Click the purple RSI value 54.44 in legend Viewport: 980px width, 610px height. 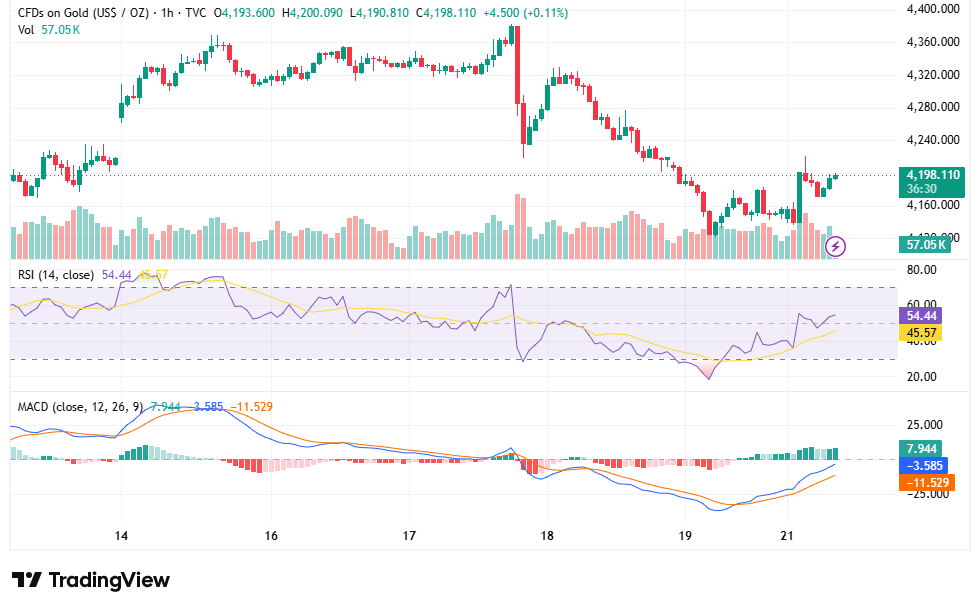tap(116, 275)
